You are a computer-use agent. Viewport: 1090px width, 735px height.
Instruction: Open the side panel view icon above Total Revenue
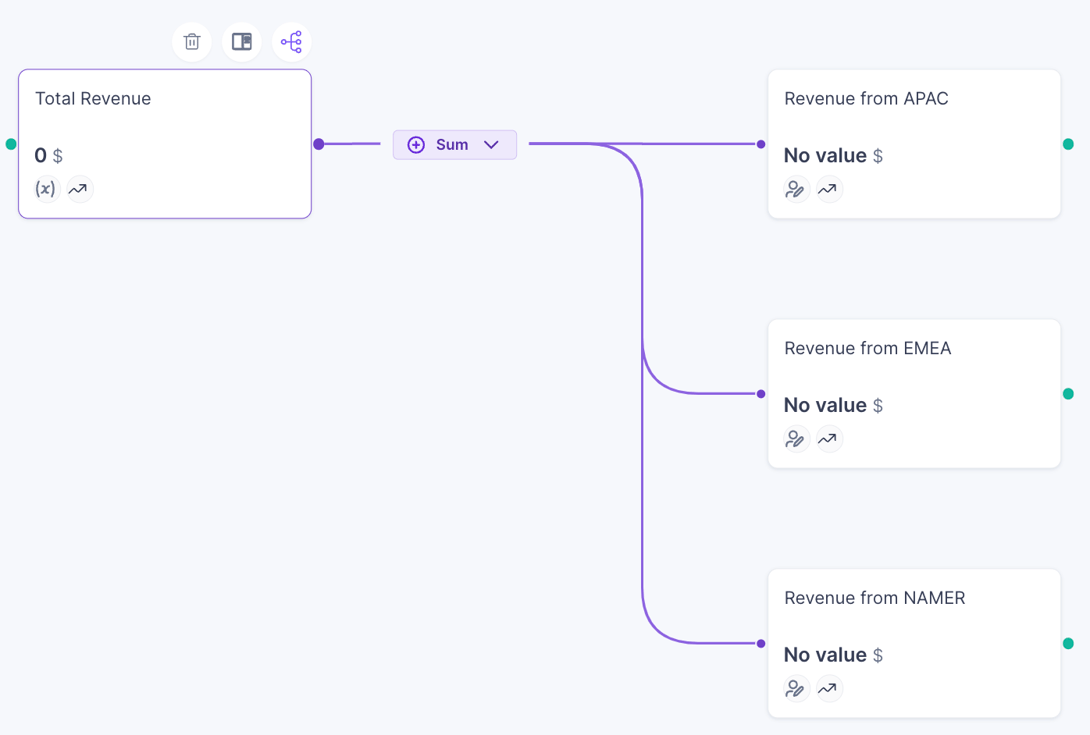click(x=241, y=42)
